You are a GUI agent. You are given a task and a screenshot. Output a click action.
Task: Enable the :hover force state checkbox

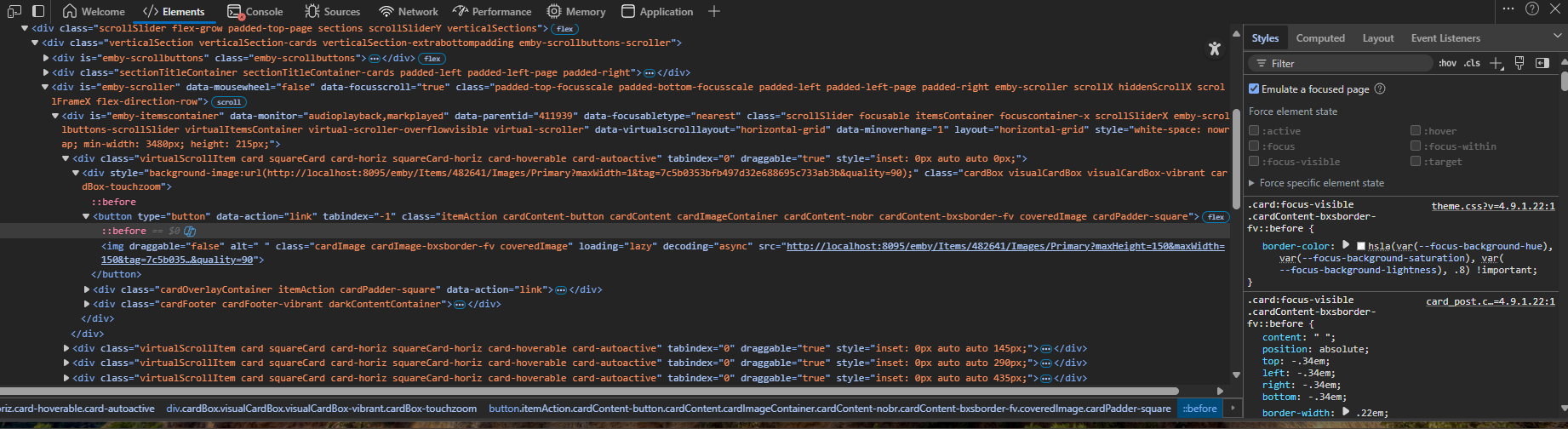pyautogui.click(x=1416, y=131)
